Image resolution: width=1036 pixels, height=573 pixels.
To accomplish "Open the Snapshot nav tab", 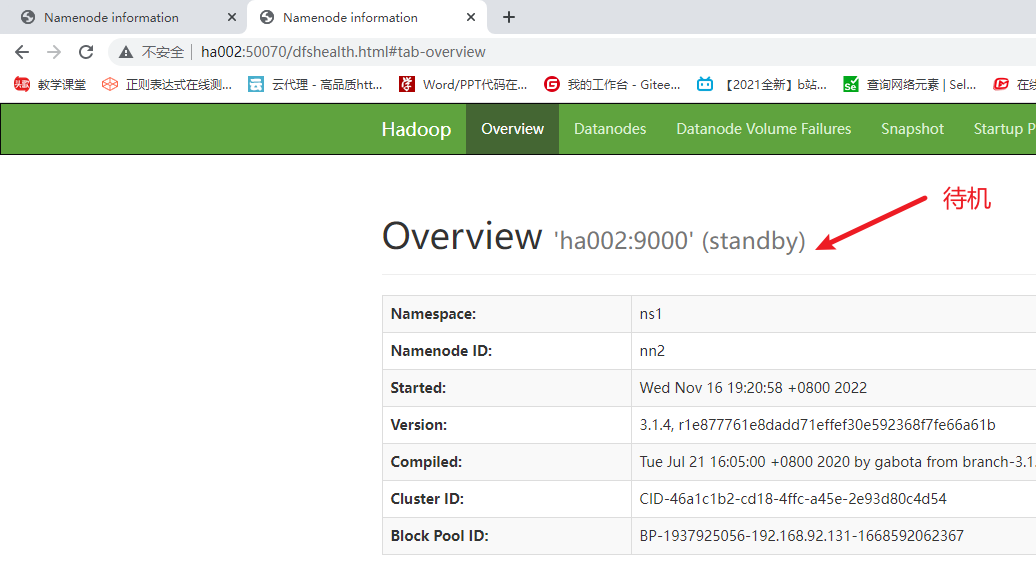I will click(x=912, y=129).
